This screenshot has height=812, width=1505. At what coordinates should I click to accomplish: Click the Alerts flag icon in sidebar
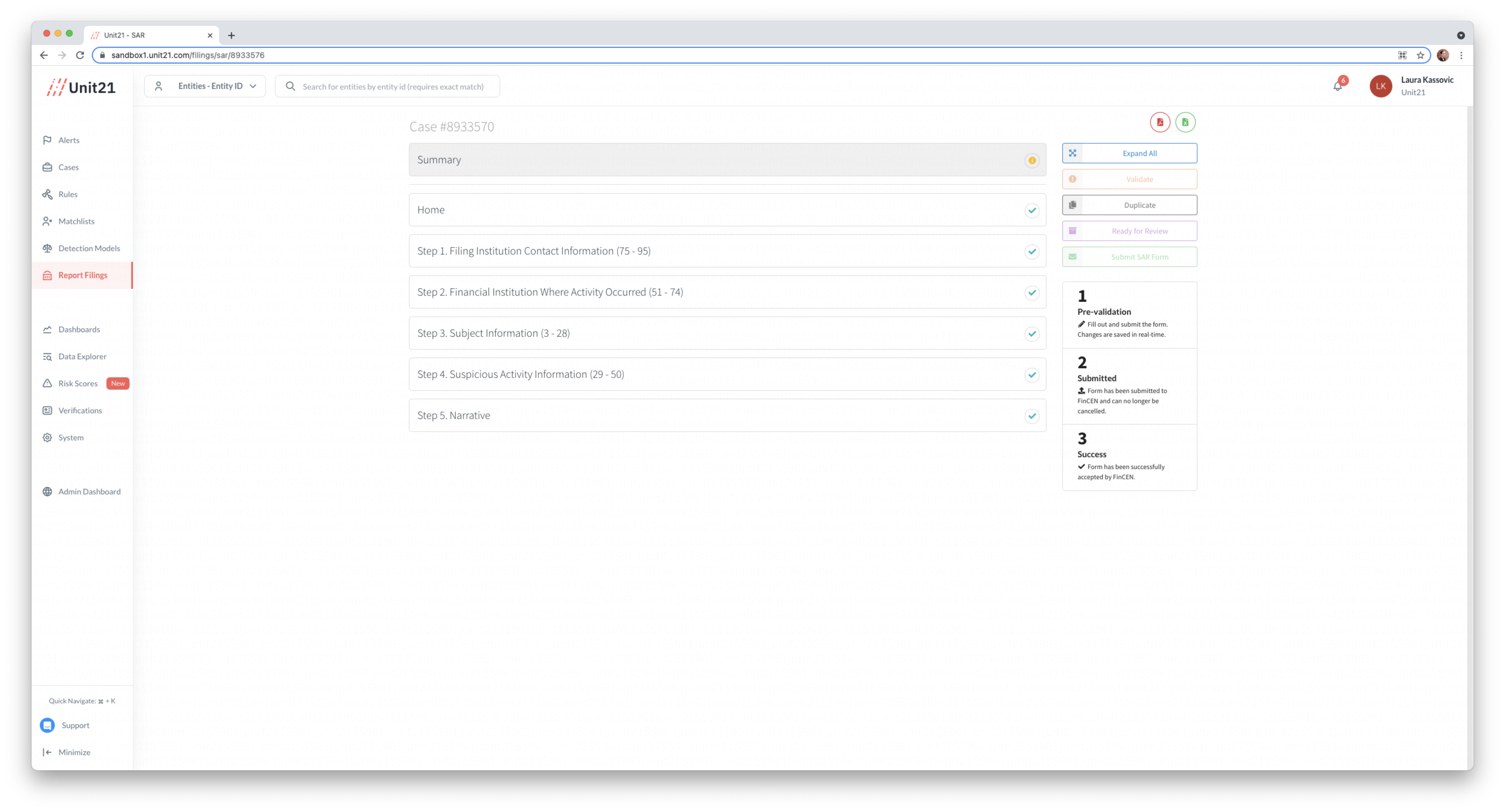coord(47,140)
